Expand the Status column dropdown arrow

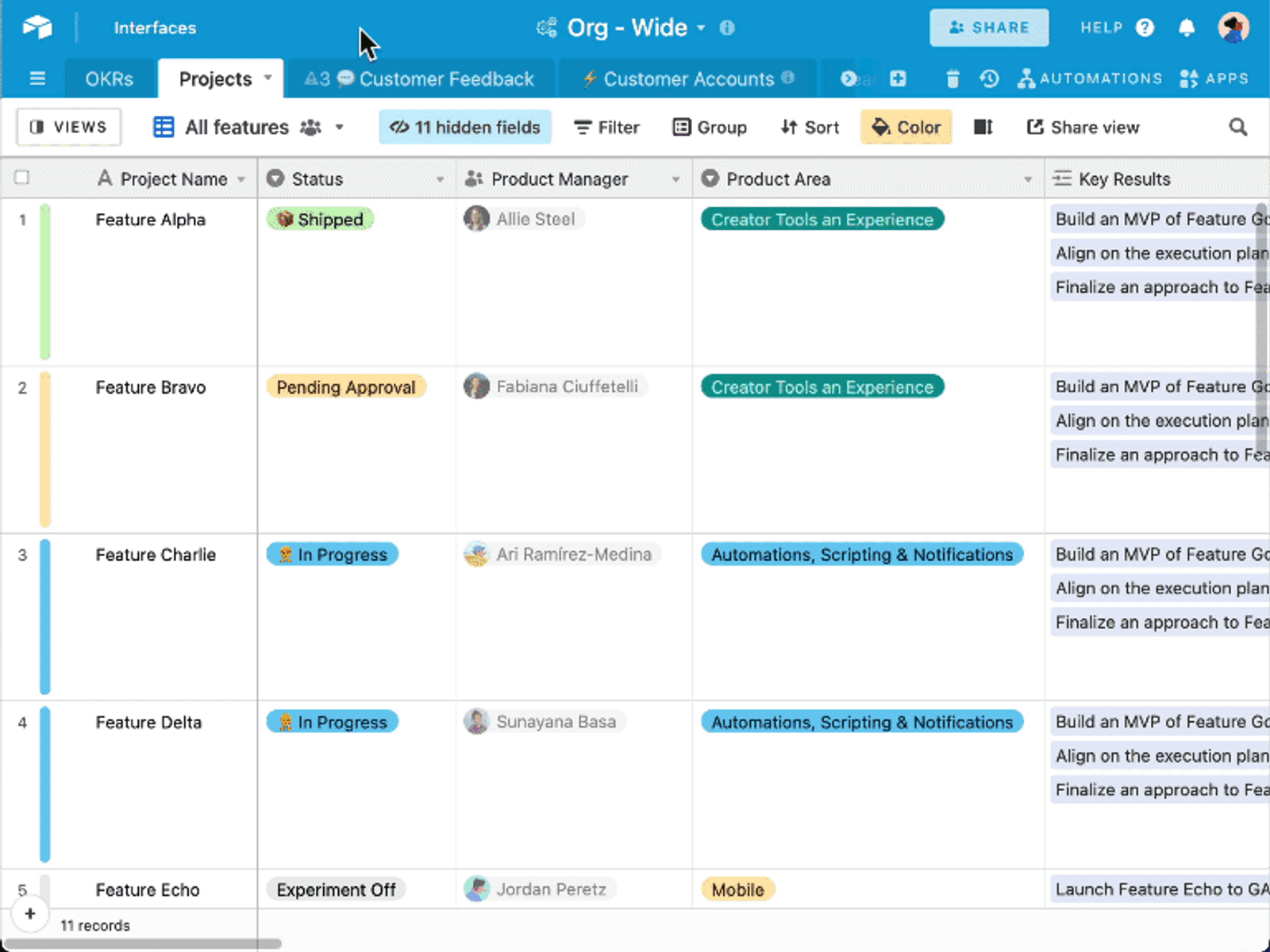pos(440,179)
